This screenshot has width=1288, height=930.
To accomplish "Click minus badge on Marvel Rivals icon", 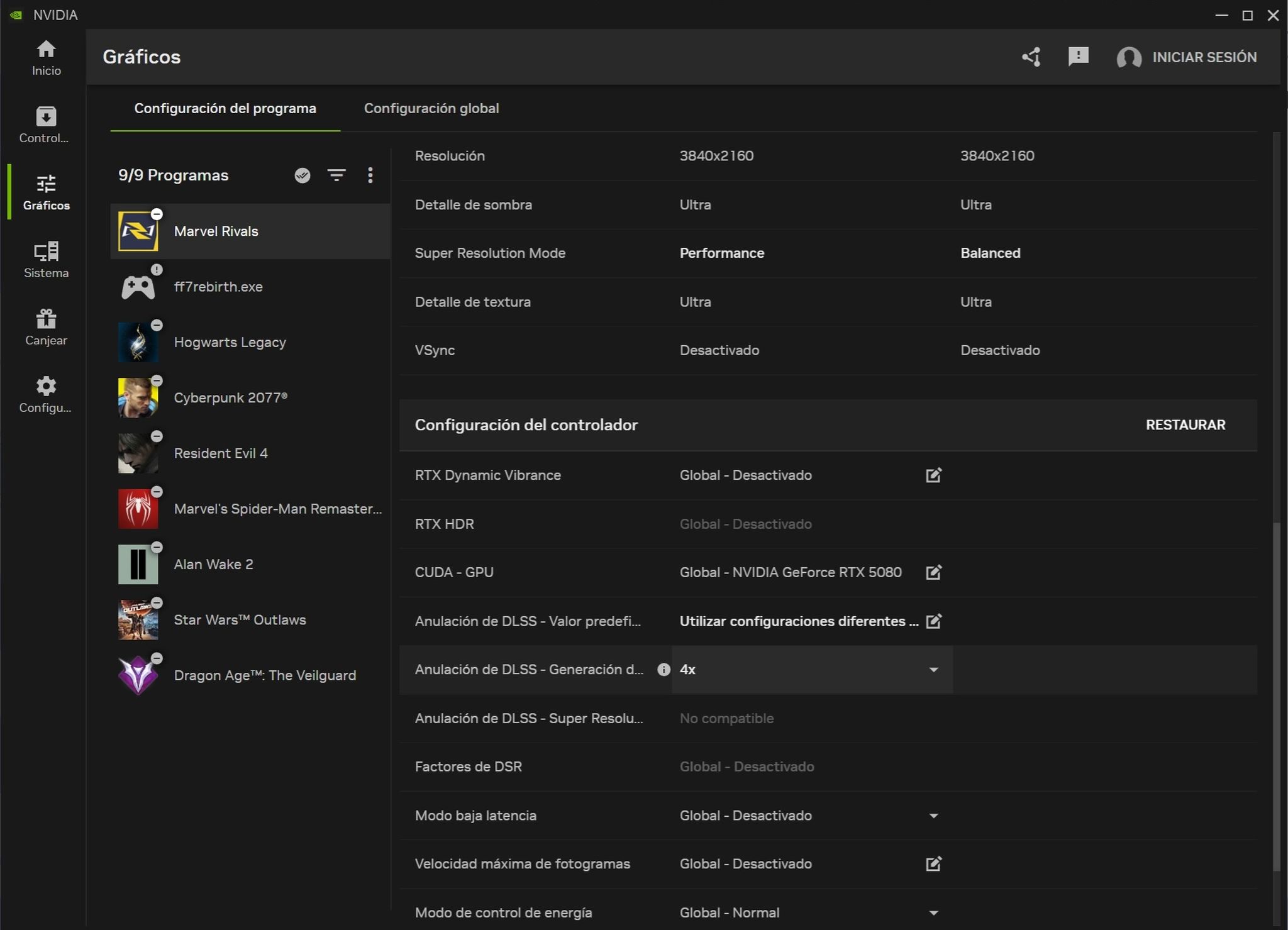I will [x=157, y=214].
